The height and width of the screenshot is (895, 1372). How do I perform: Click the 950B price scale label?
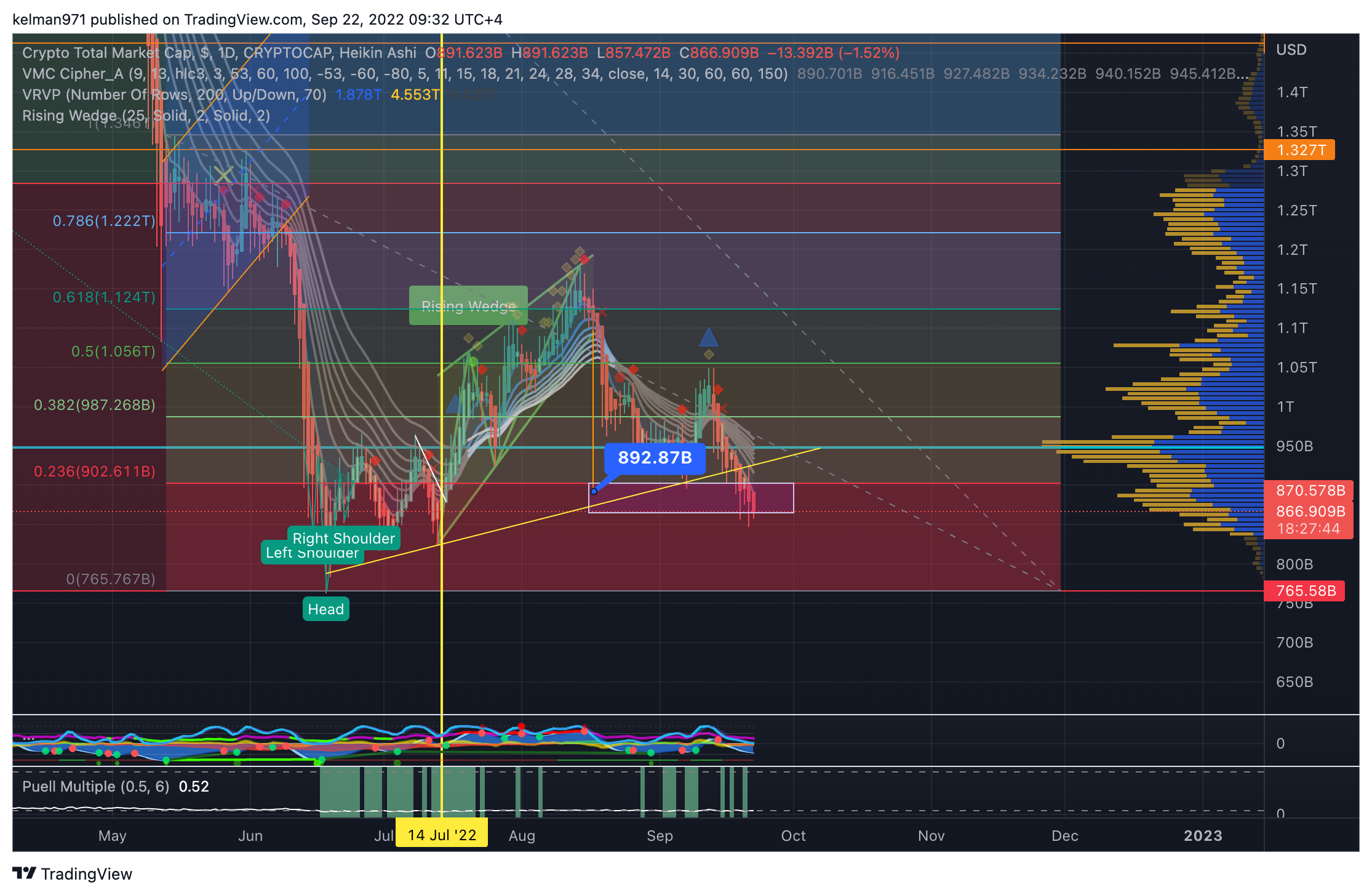pos(1294,446)
